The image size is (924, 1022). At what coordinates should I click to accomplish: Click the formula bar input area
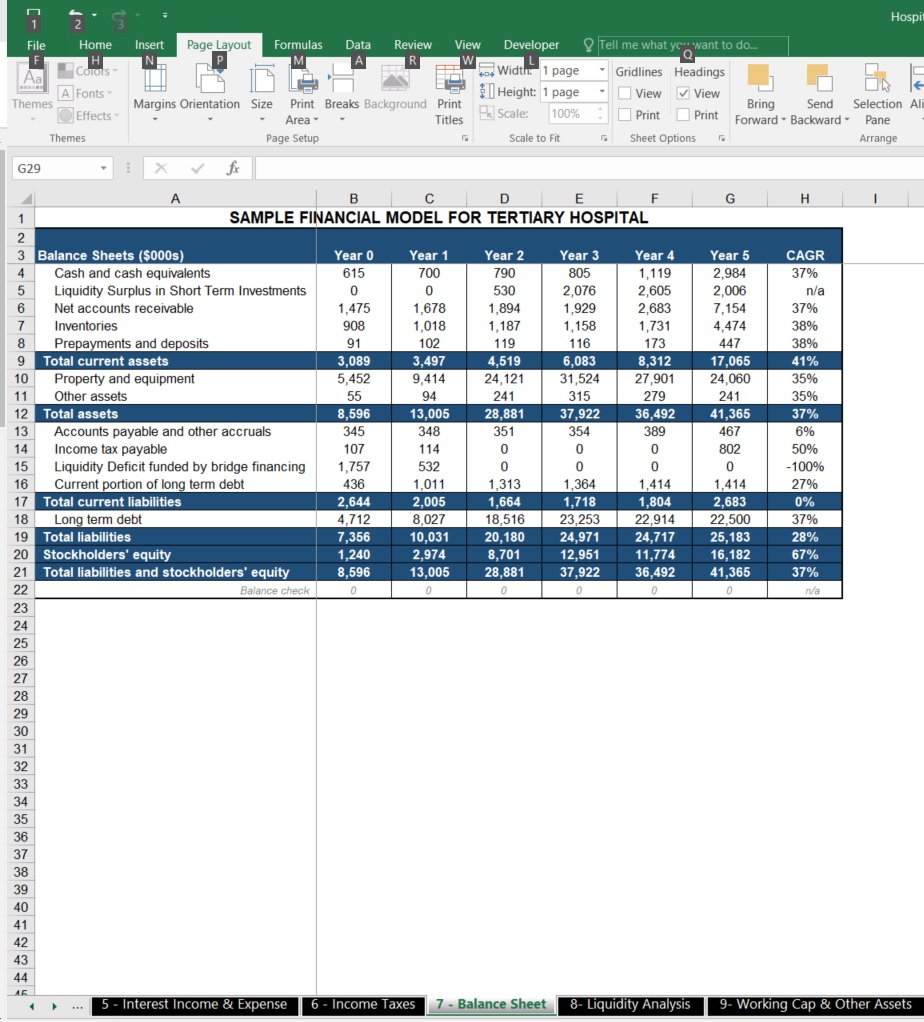point(590,168)
